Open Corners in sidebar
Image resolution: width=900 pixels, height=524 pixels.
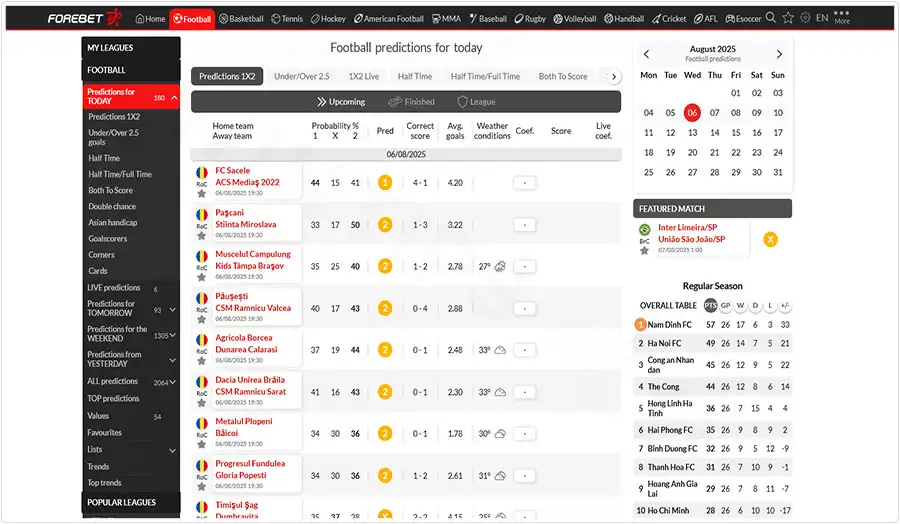(x=102, y=254)
